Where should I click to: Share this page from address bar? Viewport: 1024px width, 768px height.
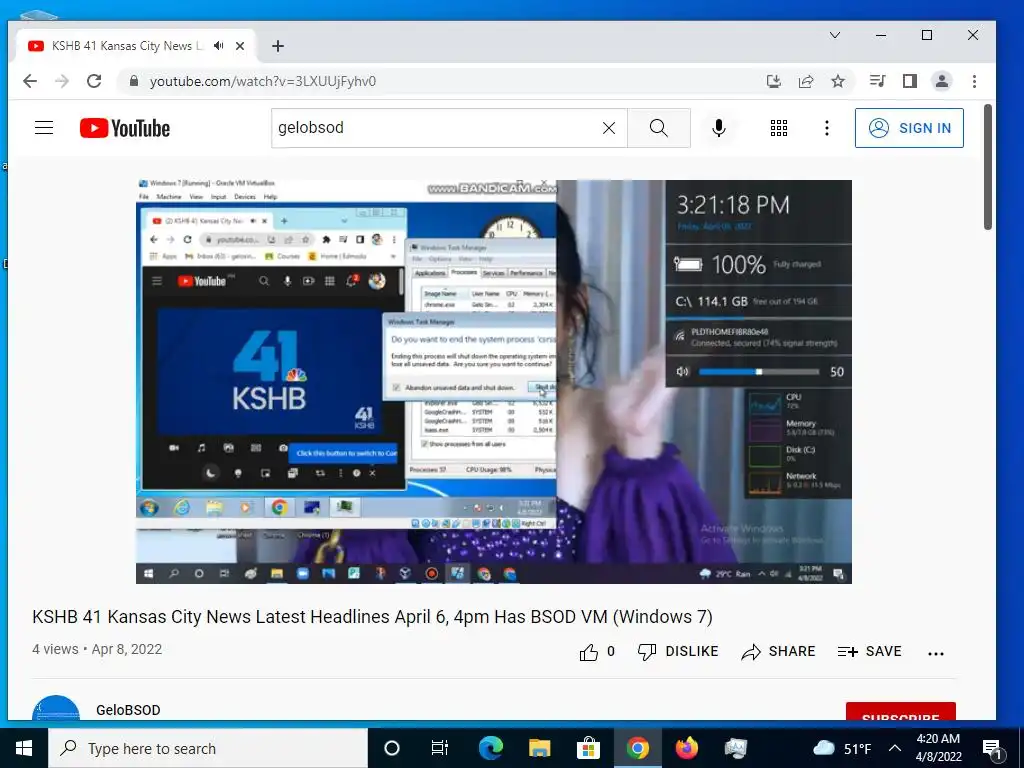[x=806, y=81]
